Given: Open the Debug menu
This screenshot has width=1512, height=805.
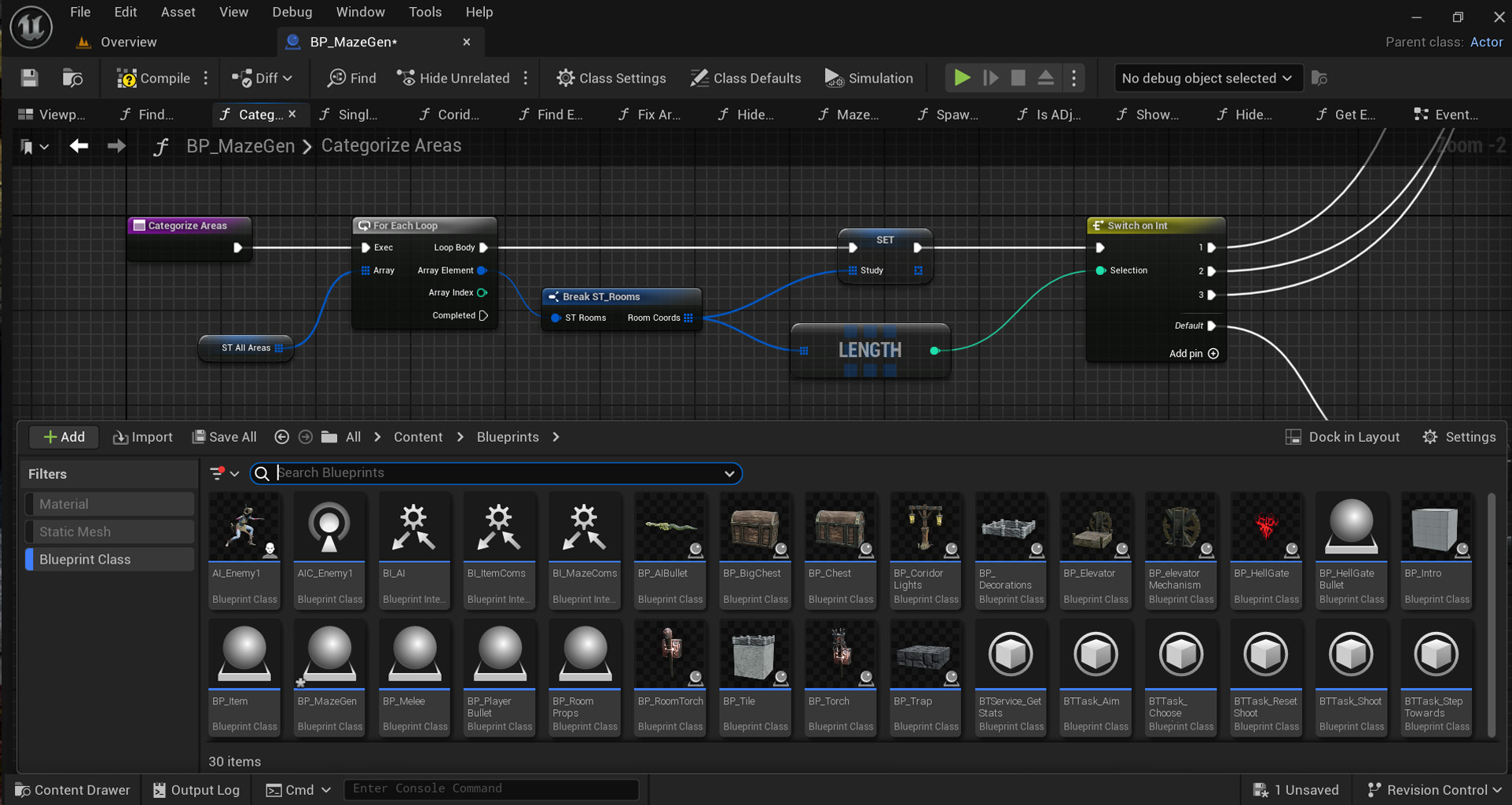Looking at the screenshot, I should point(292,12).
